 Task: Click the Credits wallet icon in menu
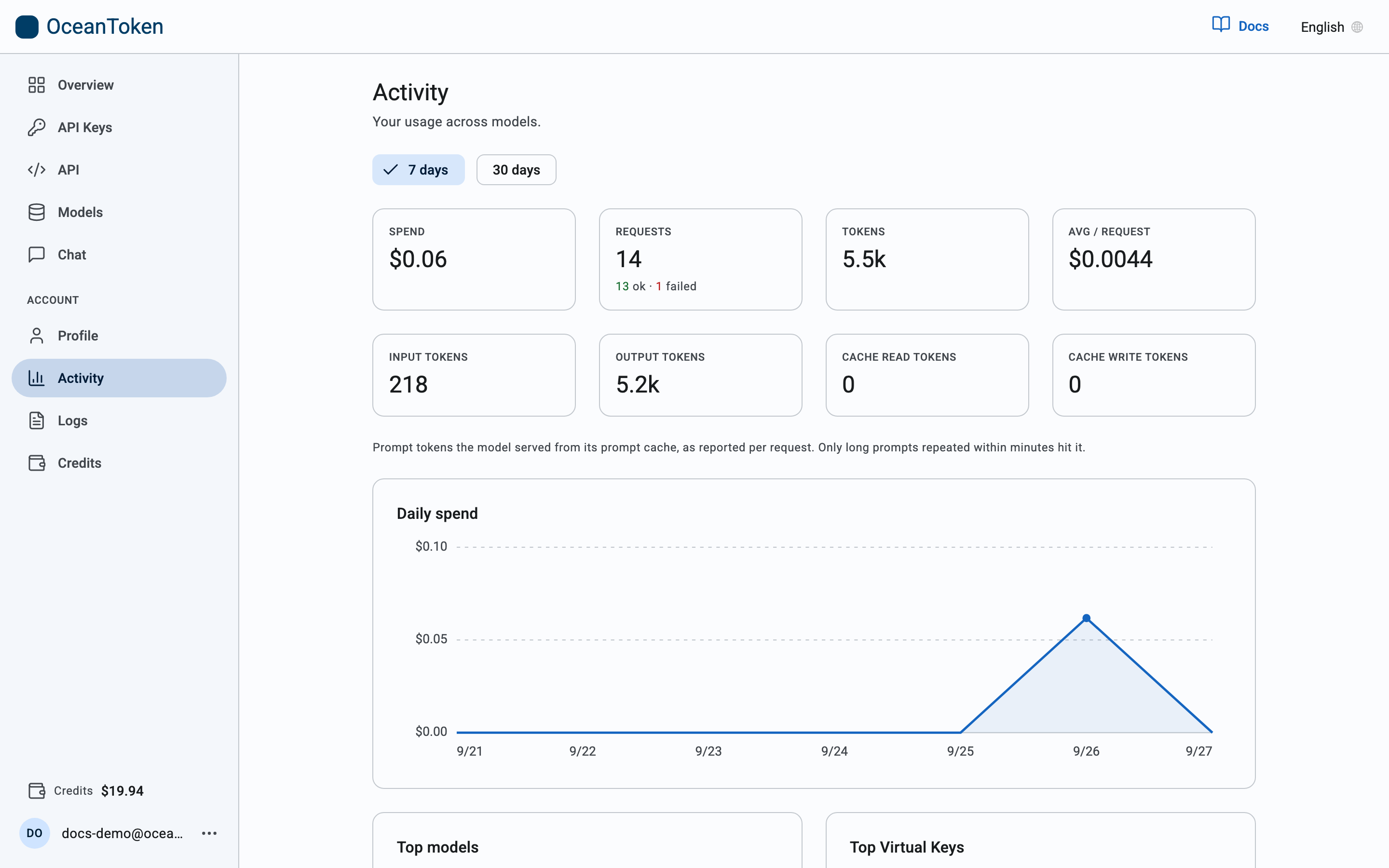(x=37, y=463)
